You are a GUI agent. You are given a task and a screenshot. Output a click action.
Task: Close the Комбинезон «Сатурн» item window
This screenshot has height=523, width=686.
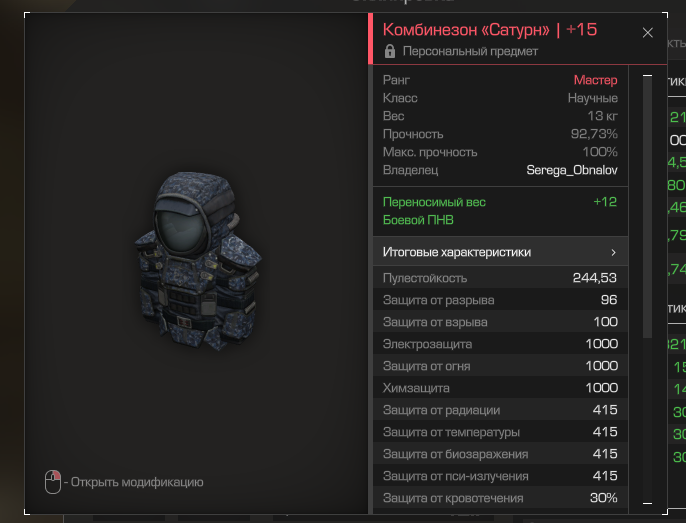[648, 33]
